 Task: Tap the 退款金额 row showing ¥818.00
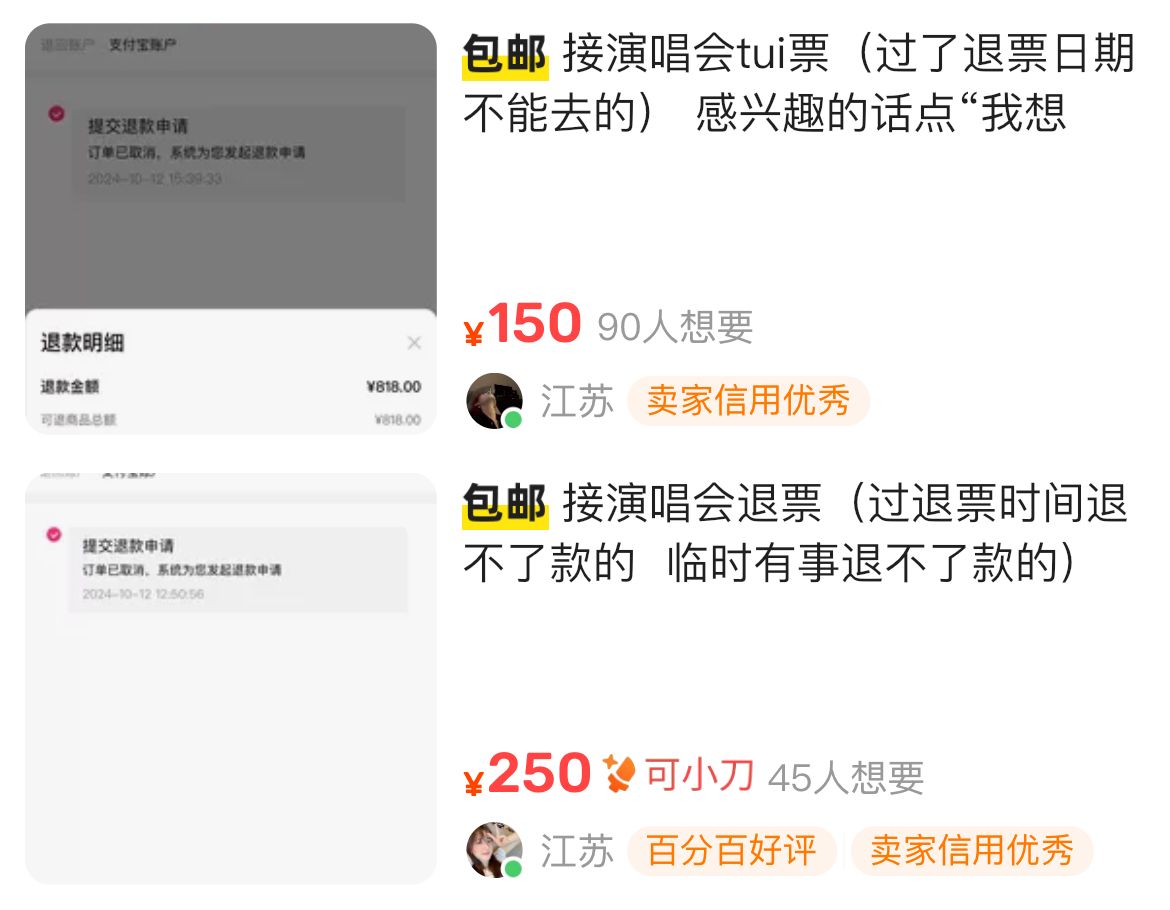point(231,386)
